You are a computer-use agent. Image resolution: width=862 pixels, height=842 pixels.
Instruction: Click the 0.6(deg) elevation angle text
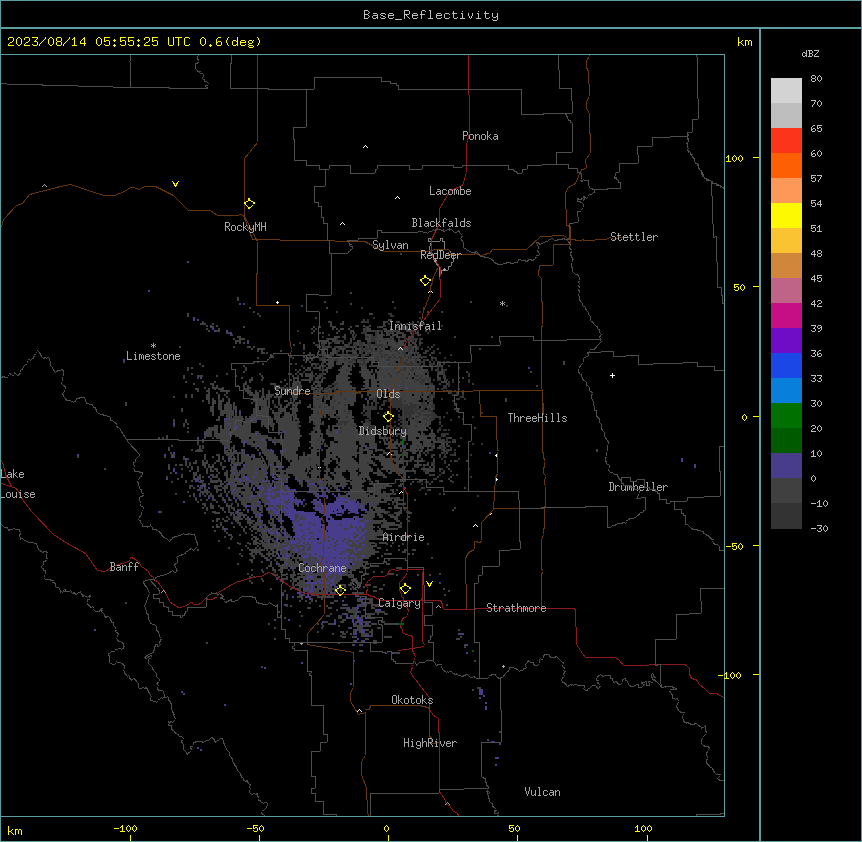[x=230, y=42]
